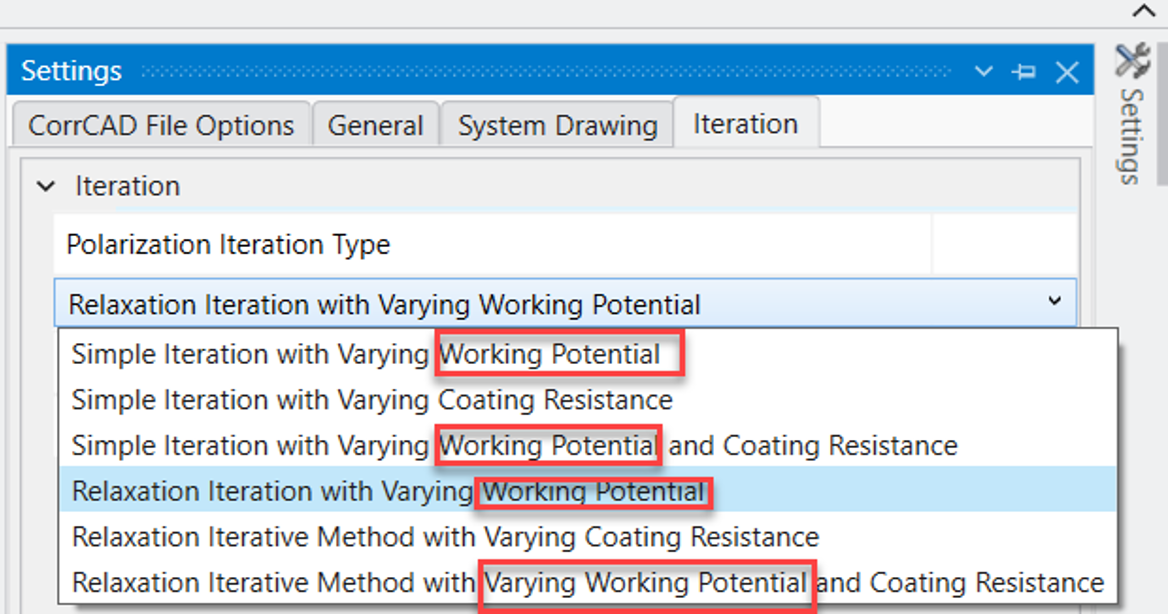The height and width of the screenshot is (616, 1169).
Task: Choose Simple Iteration with Varying Coating Resistance
Action: pyautogui.click(x=372, y=400)
